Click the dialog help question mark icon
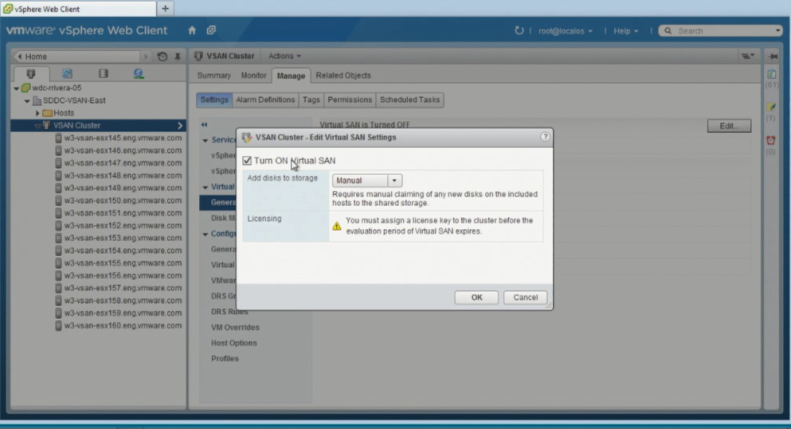The width and height of the screenshot is (791, 429). coord(545,136)
